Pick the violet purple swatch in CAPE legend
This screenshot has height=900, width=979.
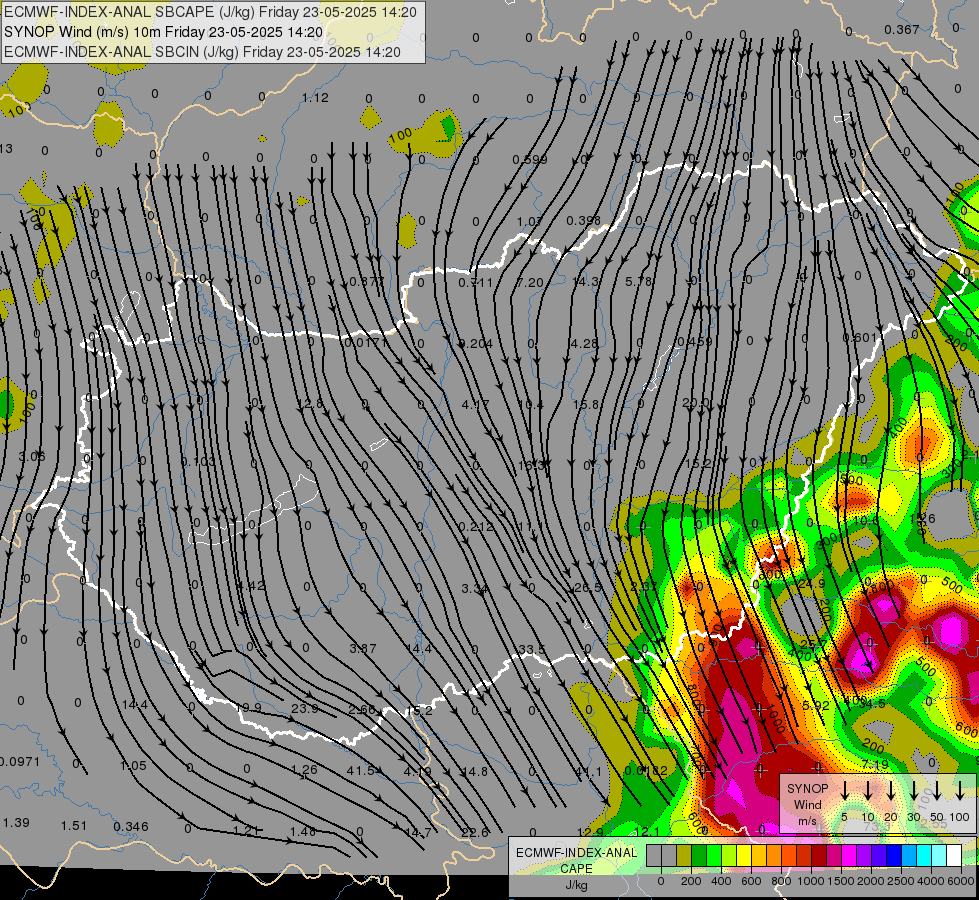(863, 855)
